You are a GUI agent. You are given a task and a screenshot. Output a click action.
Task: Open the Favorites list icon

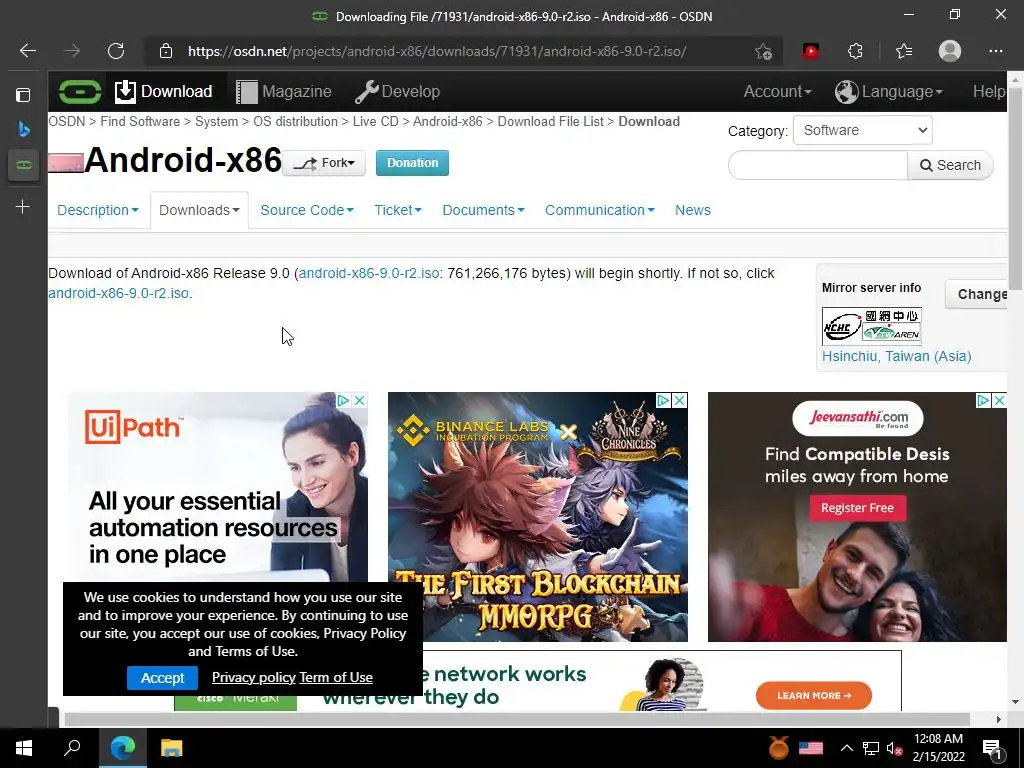(x=904, y=51)
